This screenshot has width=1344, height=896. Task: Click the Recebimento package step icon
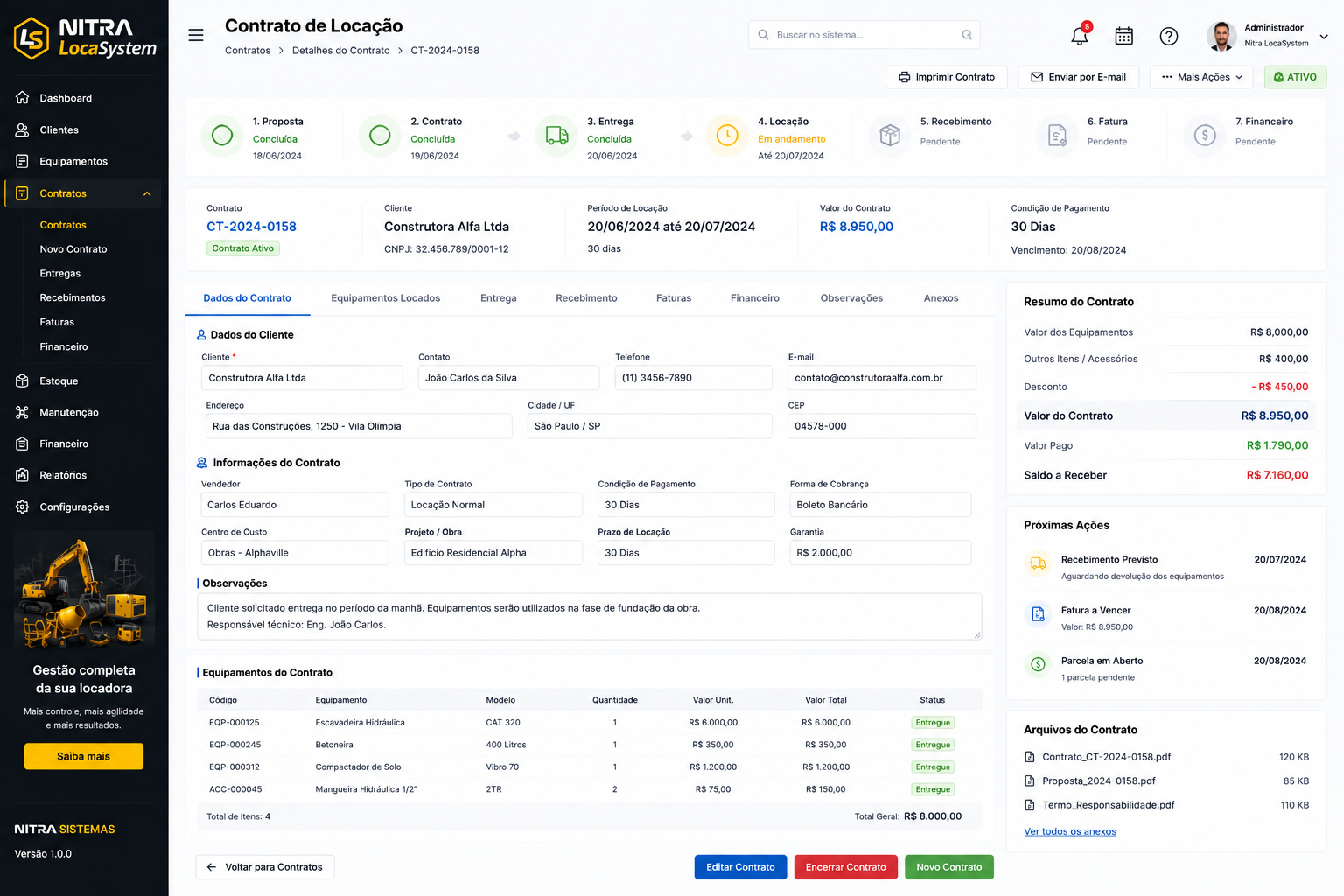[x=890, y=136]
